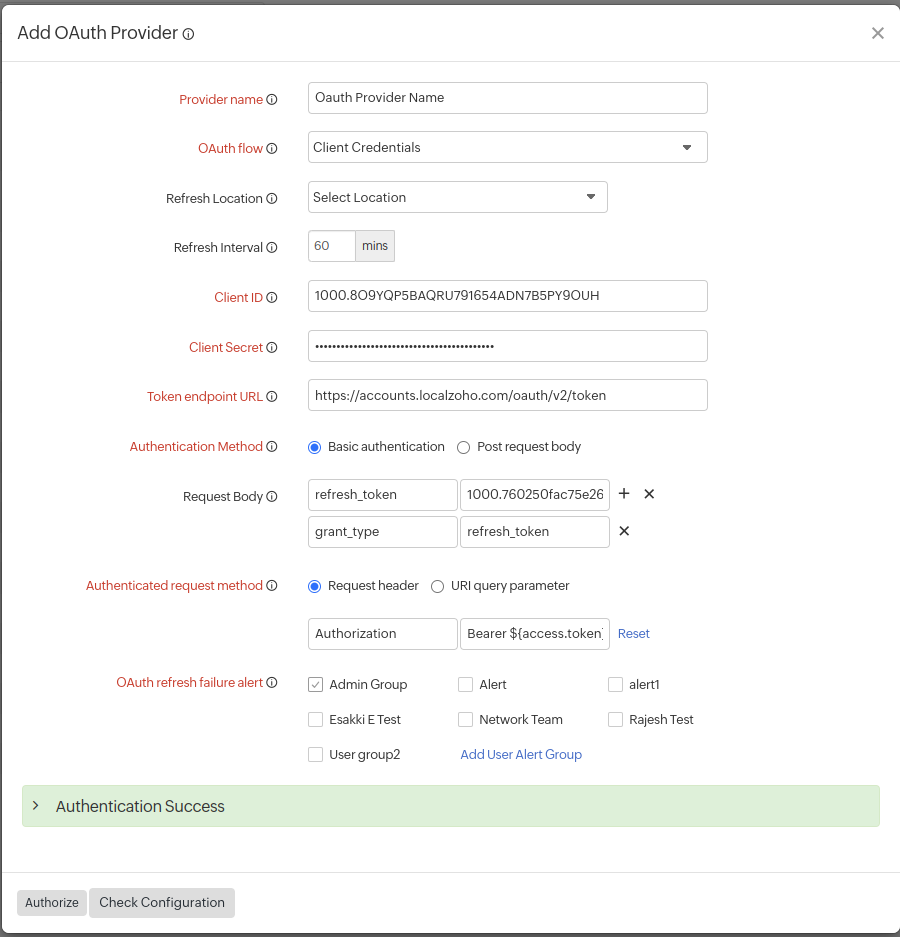Image resolution: width=900 pixels, height=937 pixels.
Task: Open the OAuth flow dropdown
Action: [x=687, y=147]
